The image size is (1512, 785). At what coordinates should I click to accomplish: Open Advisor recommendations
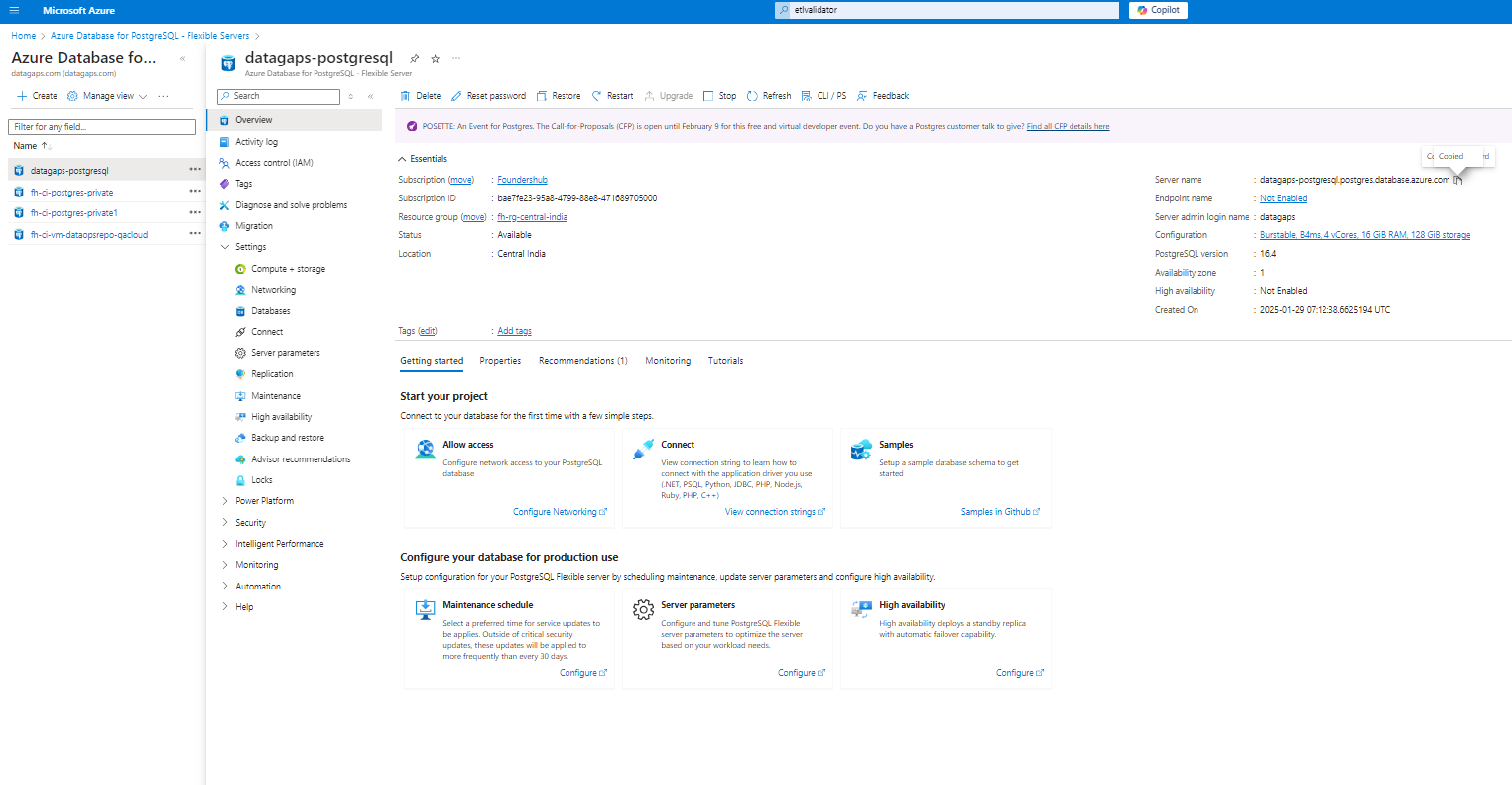301,459
